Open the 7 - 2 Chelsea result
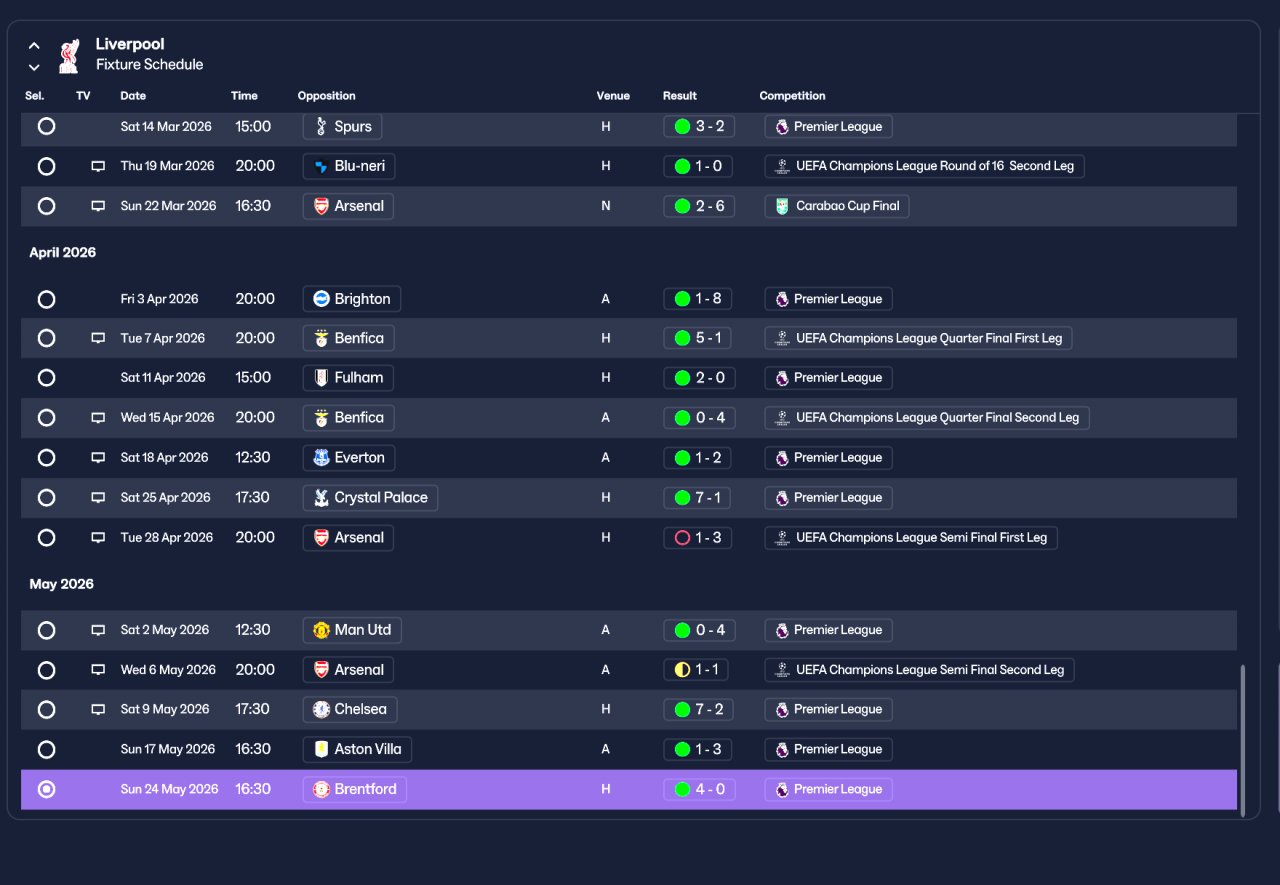1280x885 pixels. [699, 709]
